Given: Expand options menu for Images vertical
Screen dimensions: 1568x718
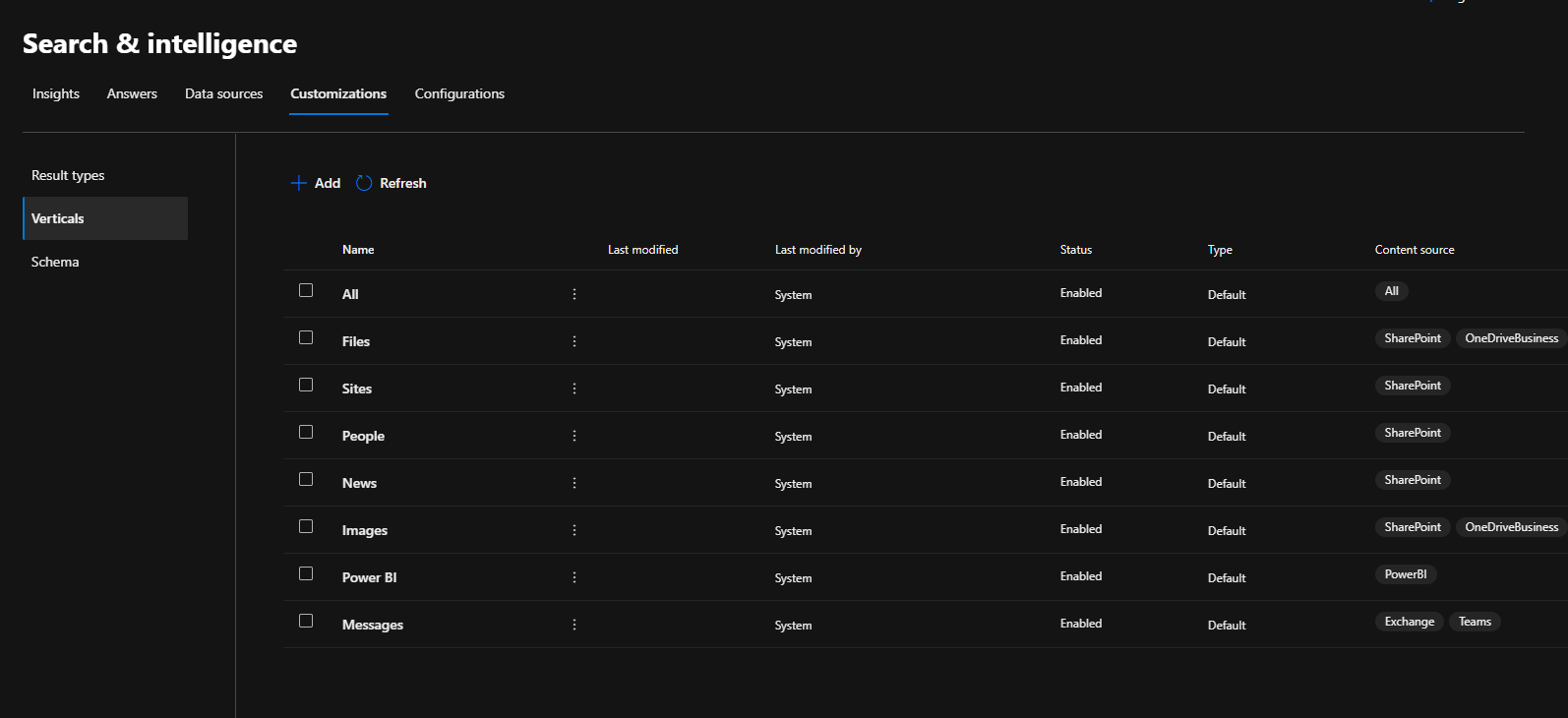Looking at the screenshot, I should pos(574,530).
